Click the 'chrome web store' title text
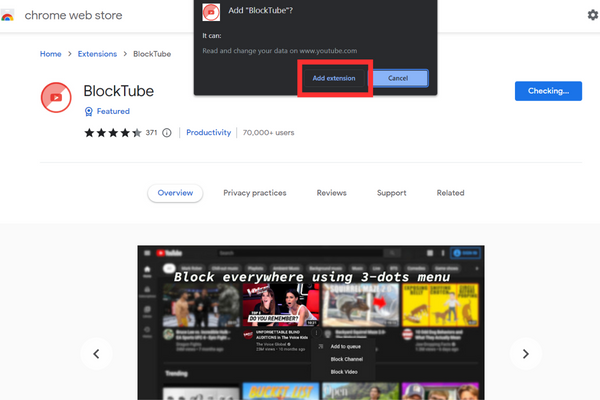Viewport: 600px width, 400px height. click(x=73, y=15)
